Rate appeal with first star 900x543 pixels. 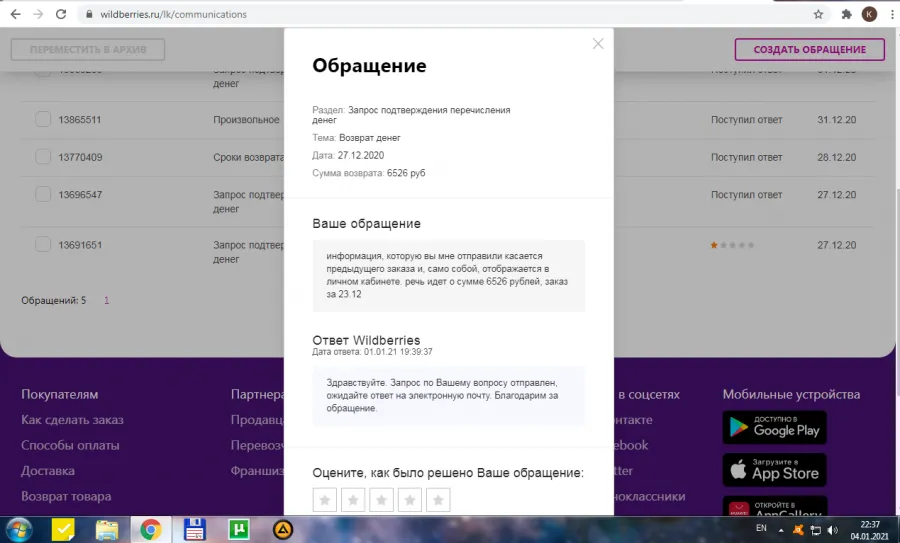point(324,500)
